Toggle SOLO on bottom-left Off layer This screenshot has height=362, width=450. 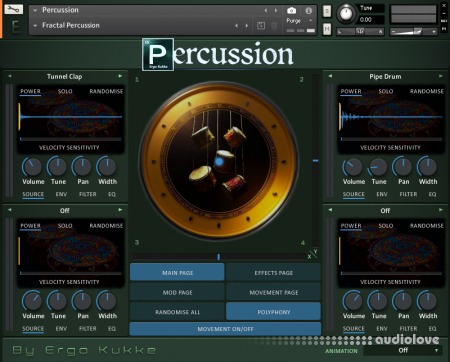click(x=65, y=226)
